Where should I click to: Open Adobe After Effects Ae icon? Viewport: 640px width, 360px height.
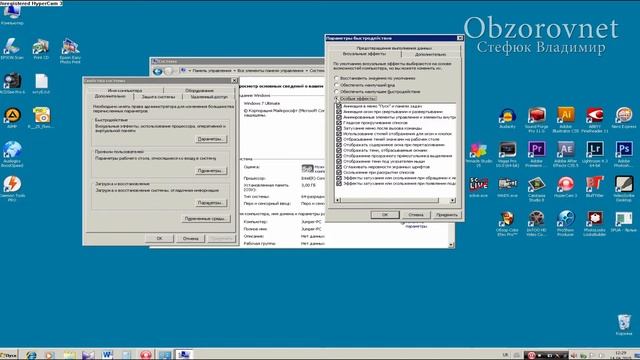point(565,154)
